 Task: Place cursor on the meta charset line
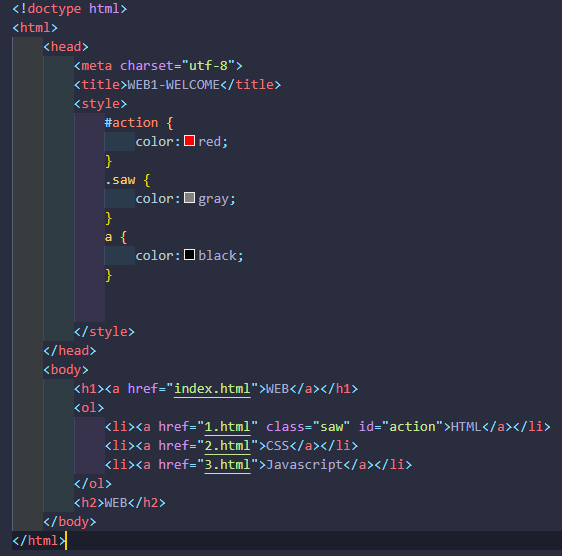coord(158,66)
